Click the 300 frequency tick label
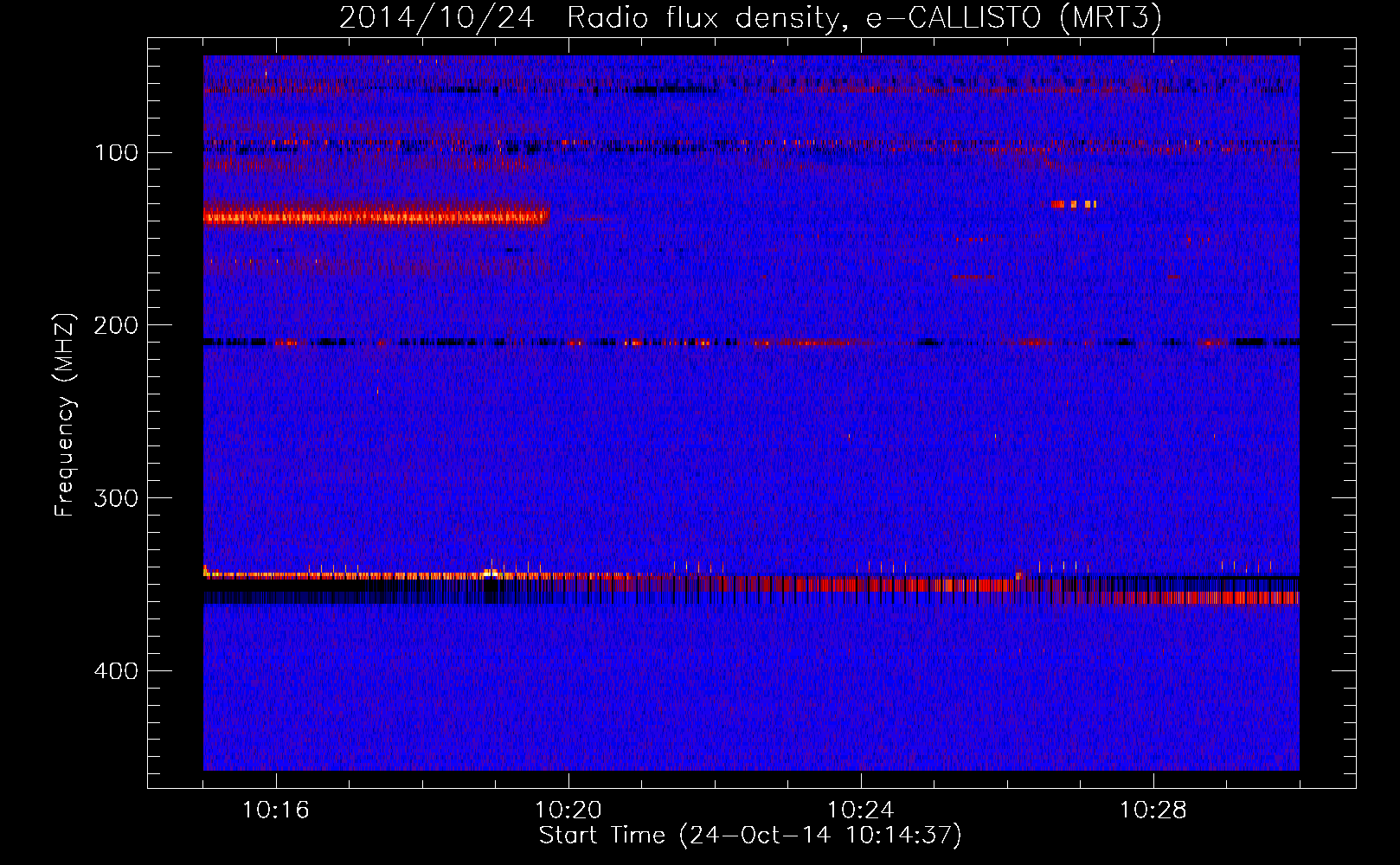The image size is (1400, 865). (x=117, y=498)
